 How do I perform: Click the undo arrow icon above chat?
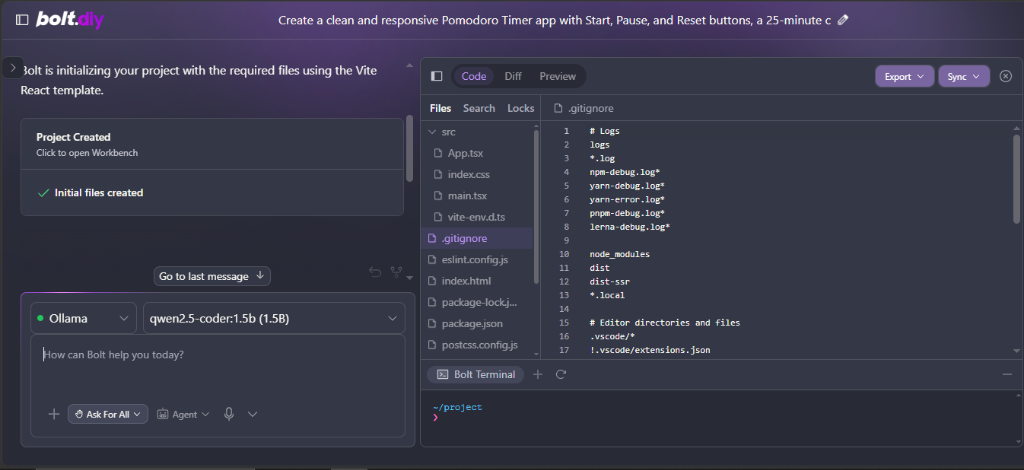coord(375,272)
